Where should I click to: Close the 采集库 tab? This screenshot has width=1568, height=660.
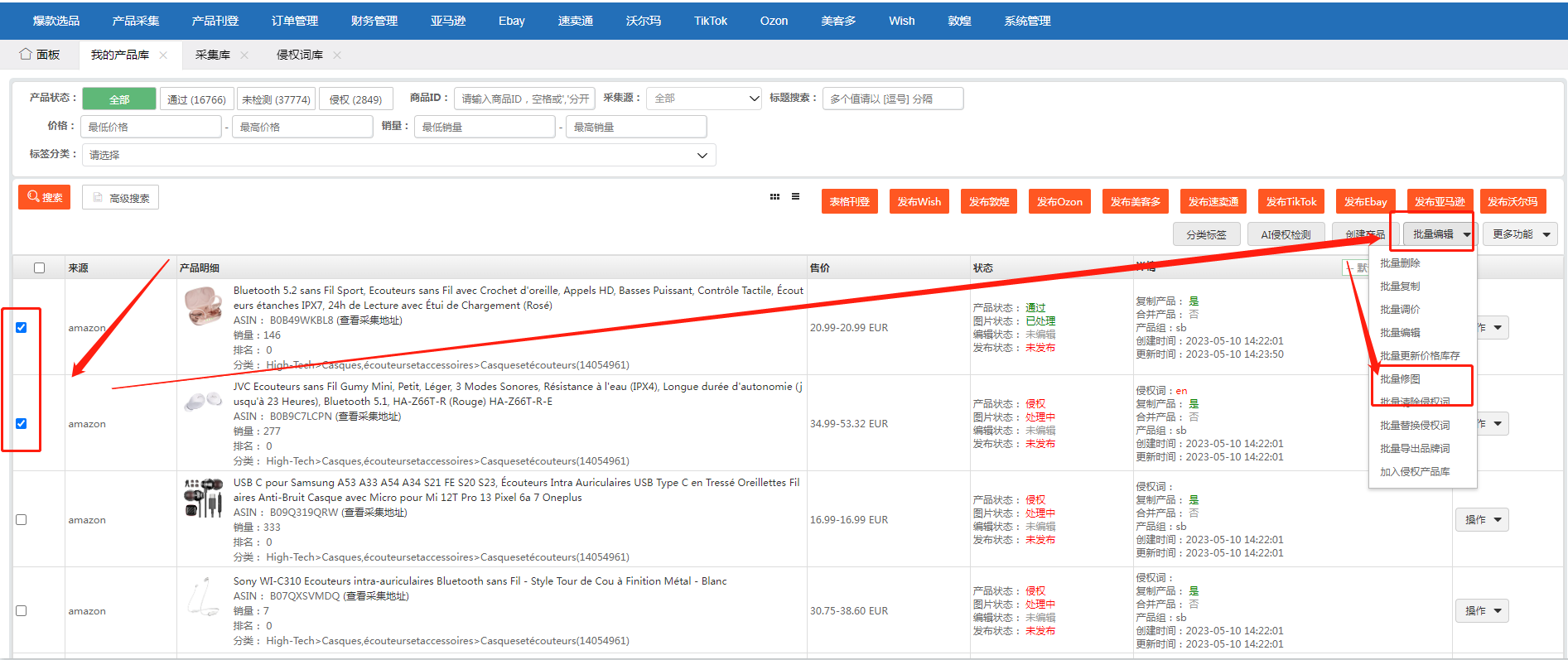point(244,55)
